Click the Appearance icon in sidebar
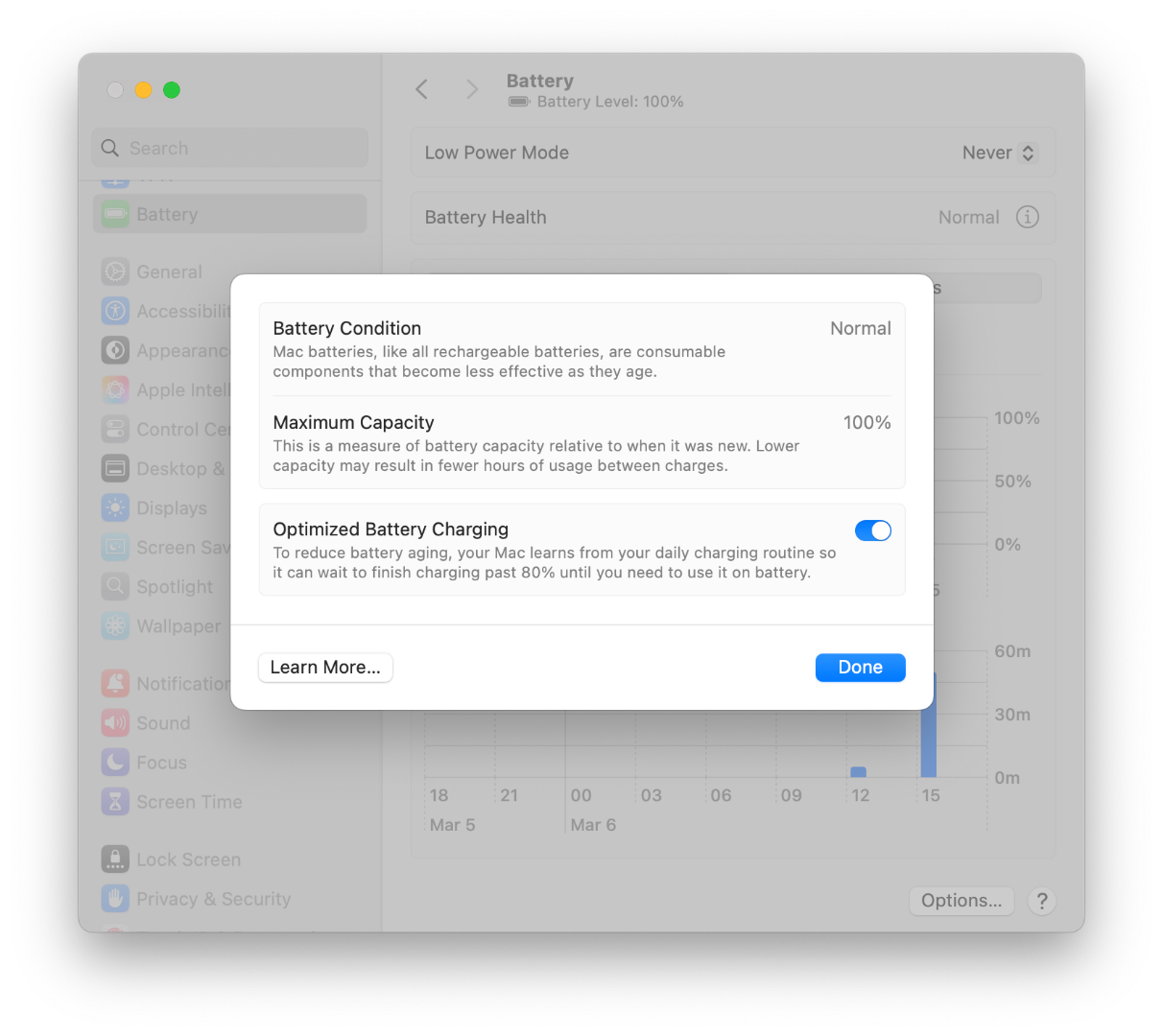Viewport: 1163px width, 1036px height. point(115,350)
